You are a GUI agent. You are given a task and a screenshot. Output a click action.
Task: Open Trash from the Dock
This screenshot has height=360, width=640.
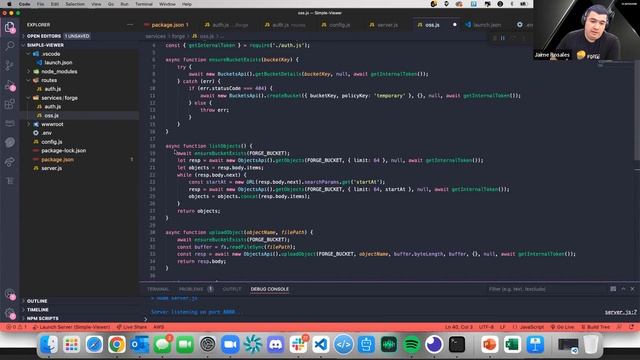[590, 344]
